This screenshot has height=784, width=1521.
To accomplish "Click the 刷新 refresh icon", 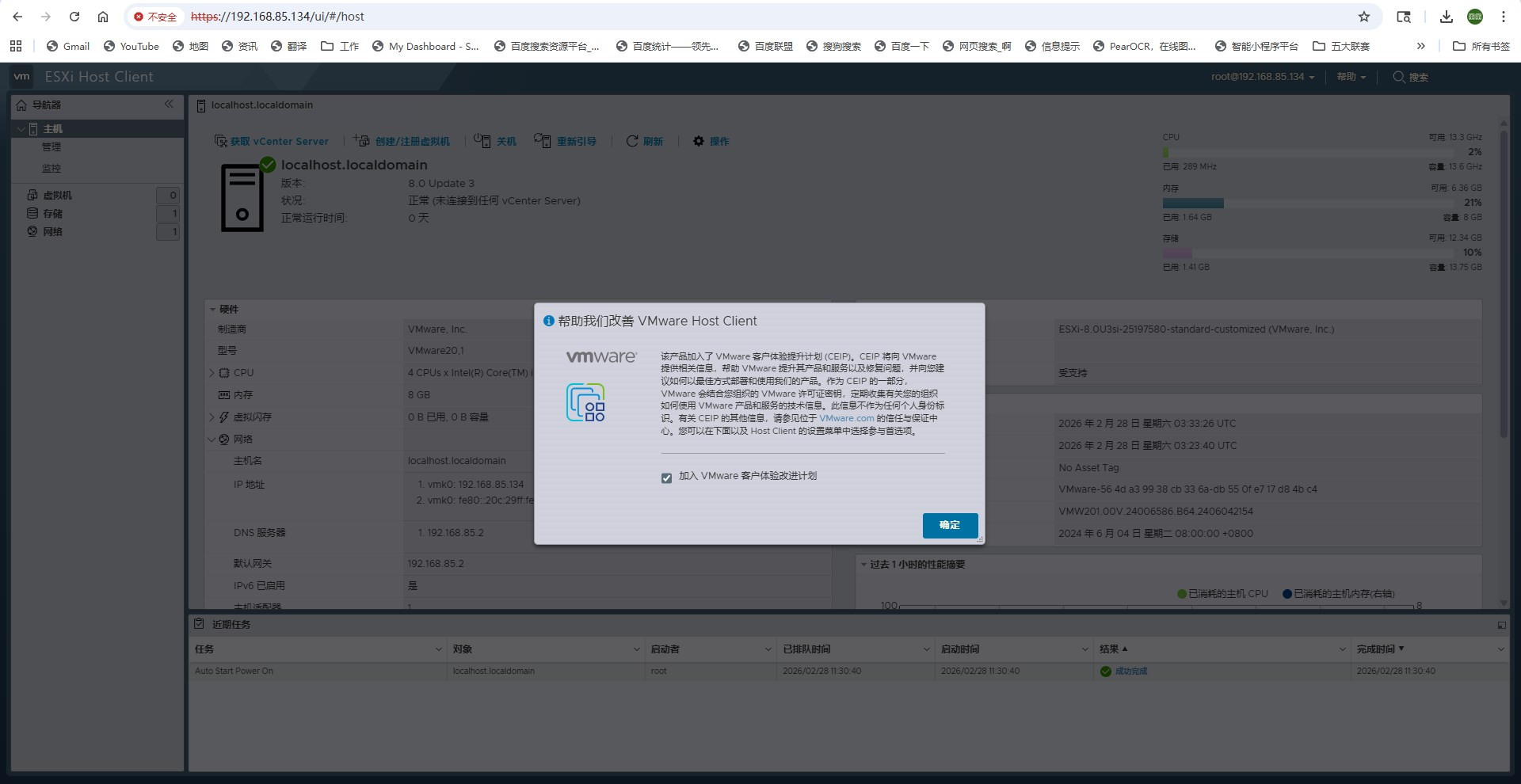I will tap(631, 141).
